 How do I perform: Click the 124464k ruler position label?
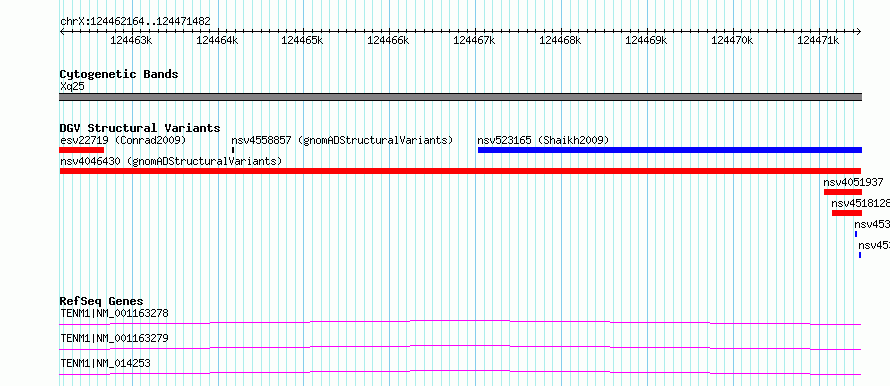pos(217,40)
